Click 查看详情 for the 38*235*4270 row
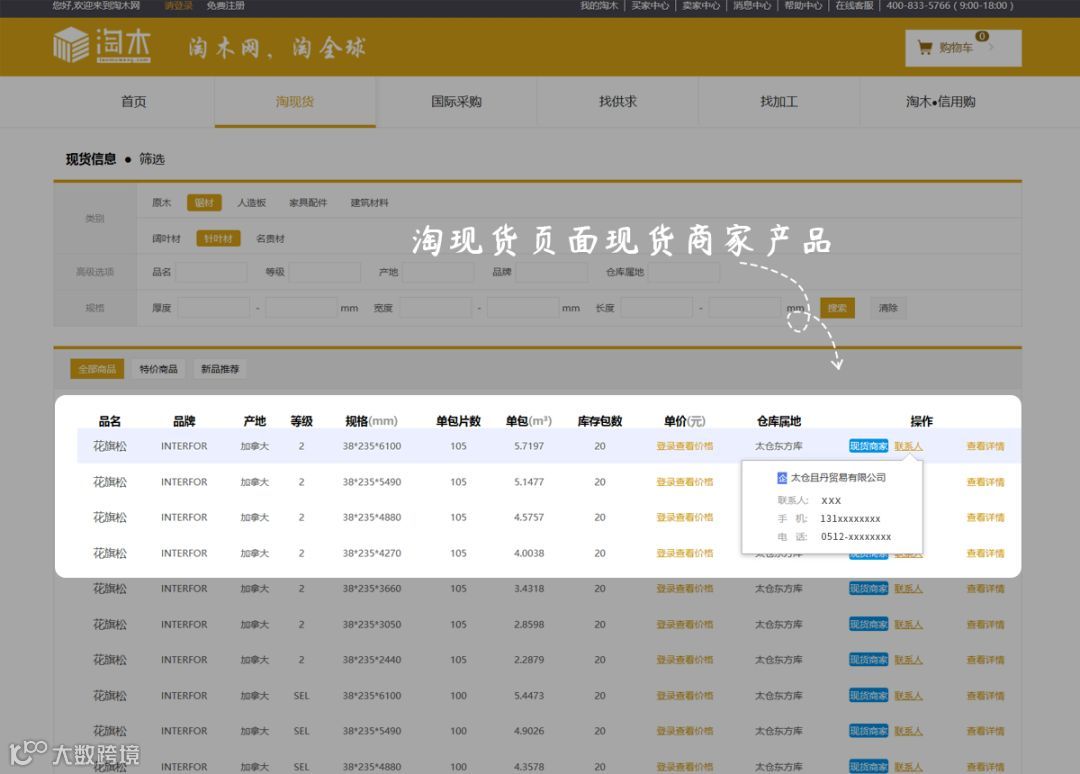Screen dimensions: 1080x774 coord(986,553)
